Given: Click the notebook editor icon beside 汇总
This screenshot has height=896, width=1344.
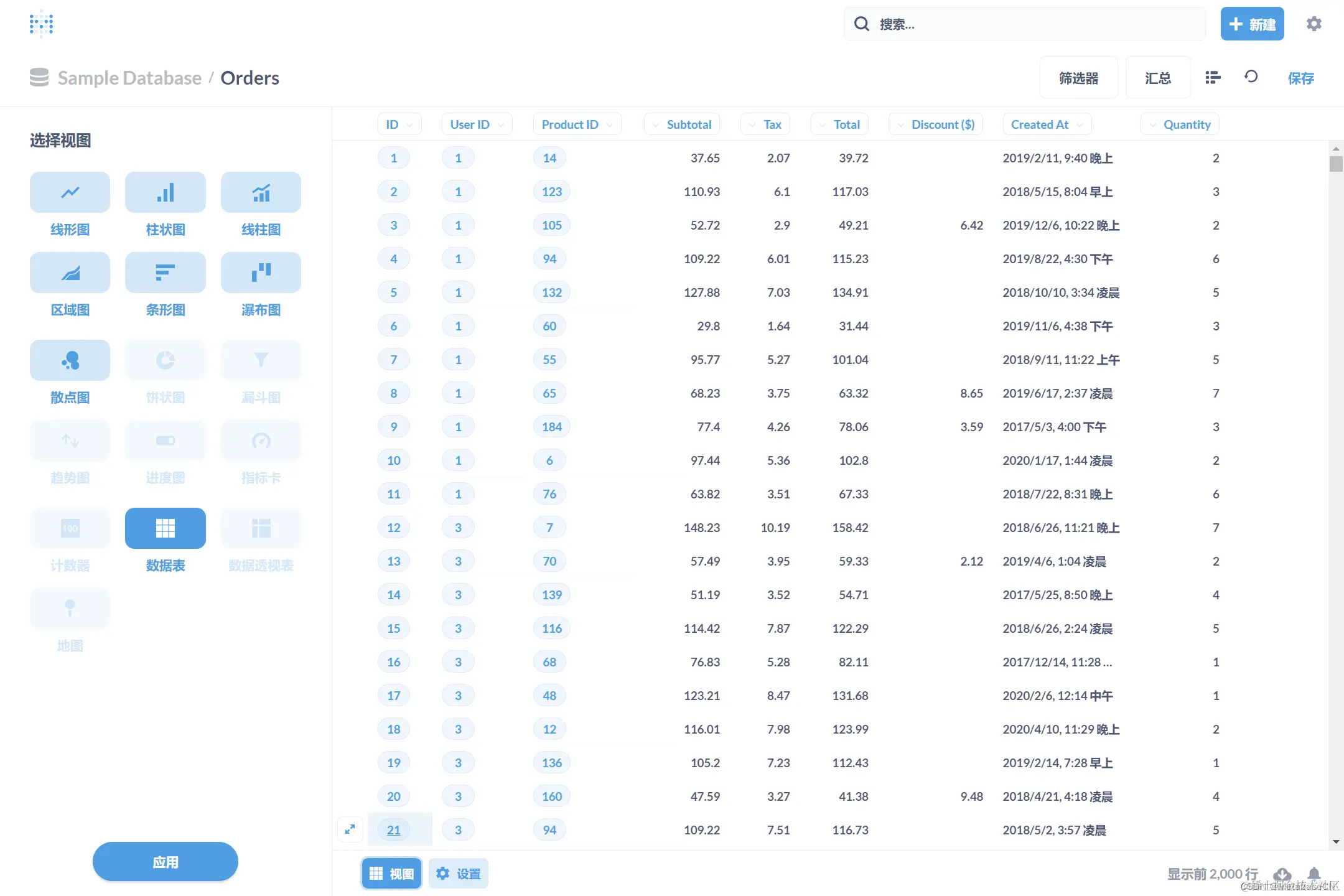Looking at the screenshot, I should 1213,77.
